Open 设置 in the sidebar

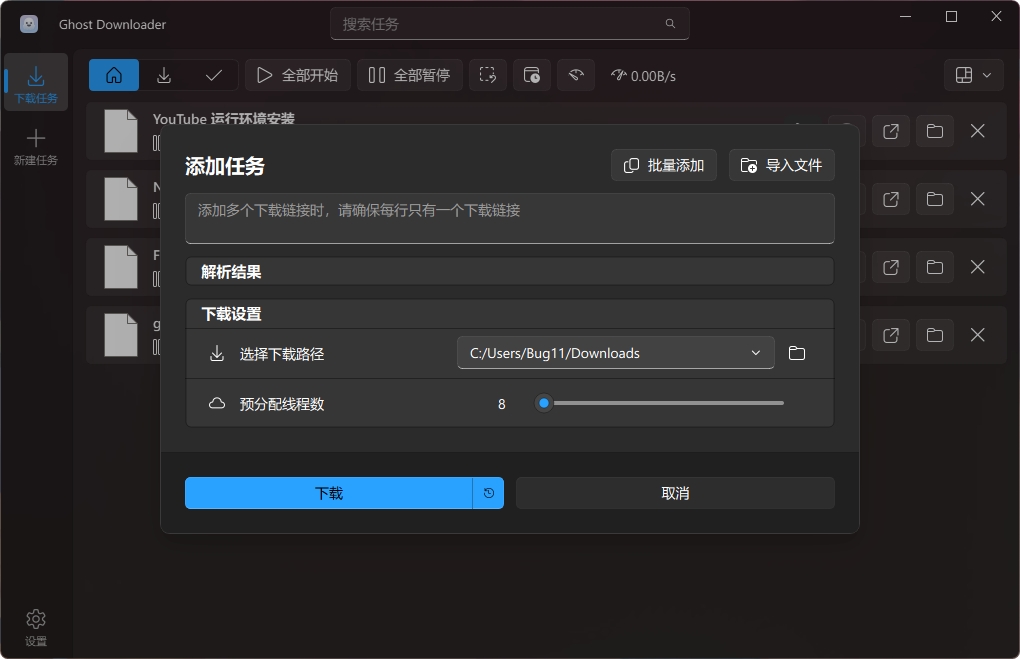[36, 627]
